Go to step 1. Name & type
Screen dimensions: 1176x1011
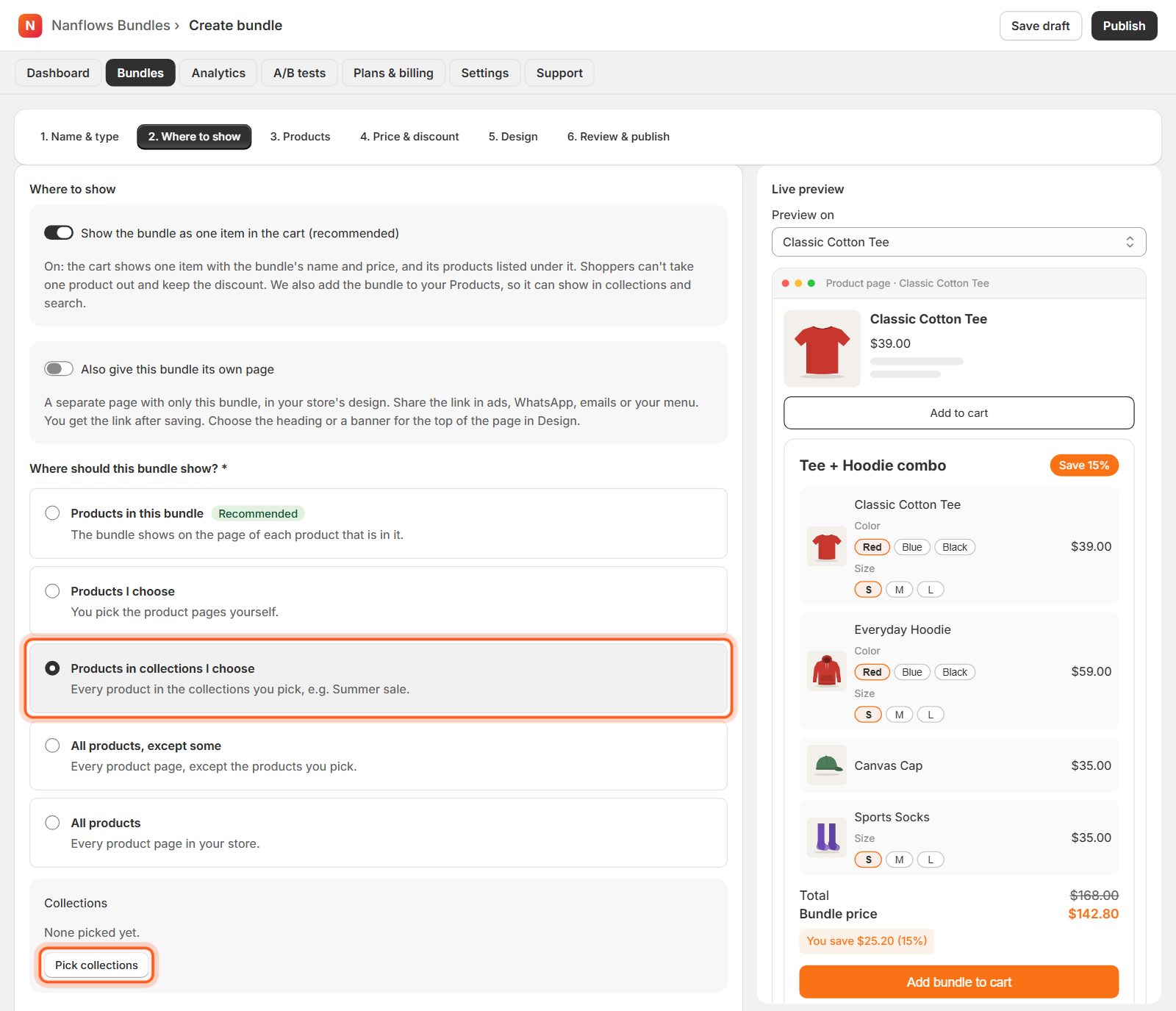click(x=79, y=137)
